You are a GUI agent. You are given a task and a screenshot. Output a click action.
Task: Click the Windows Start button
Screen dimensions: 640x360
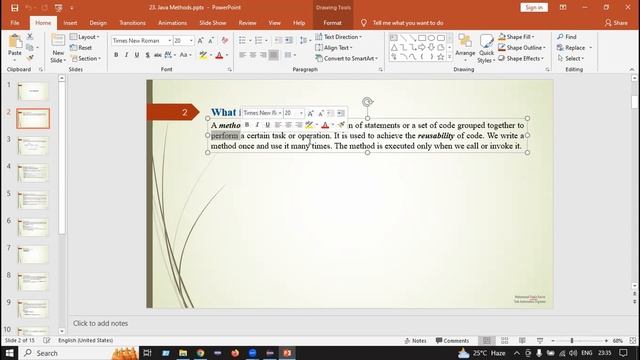pyautogui.click(x=9, y=353)
